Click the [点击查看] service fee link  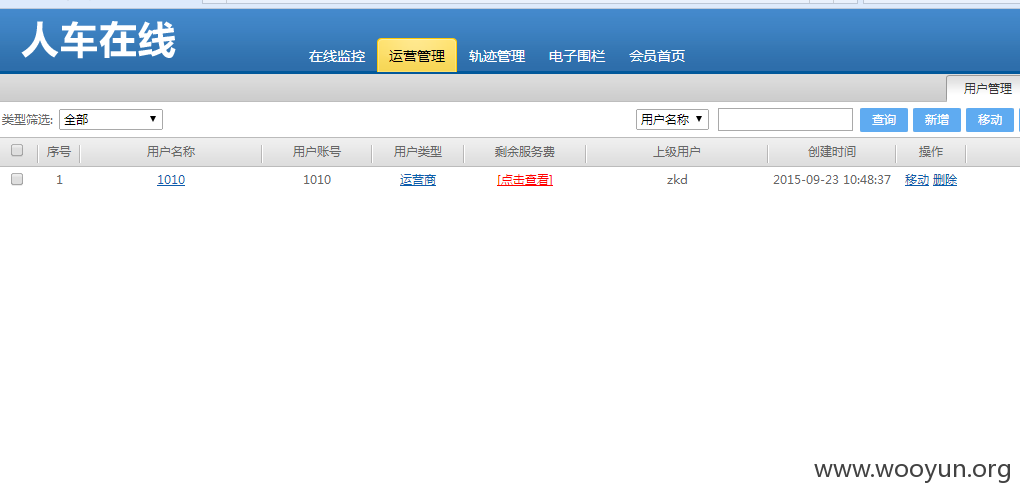coord(525,180)
